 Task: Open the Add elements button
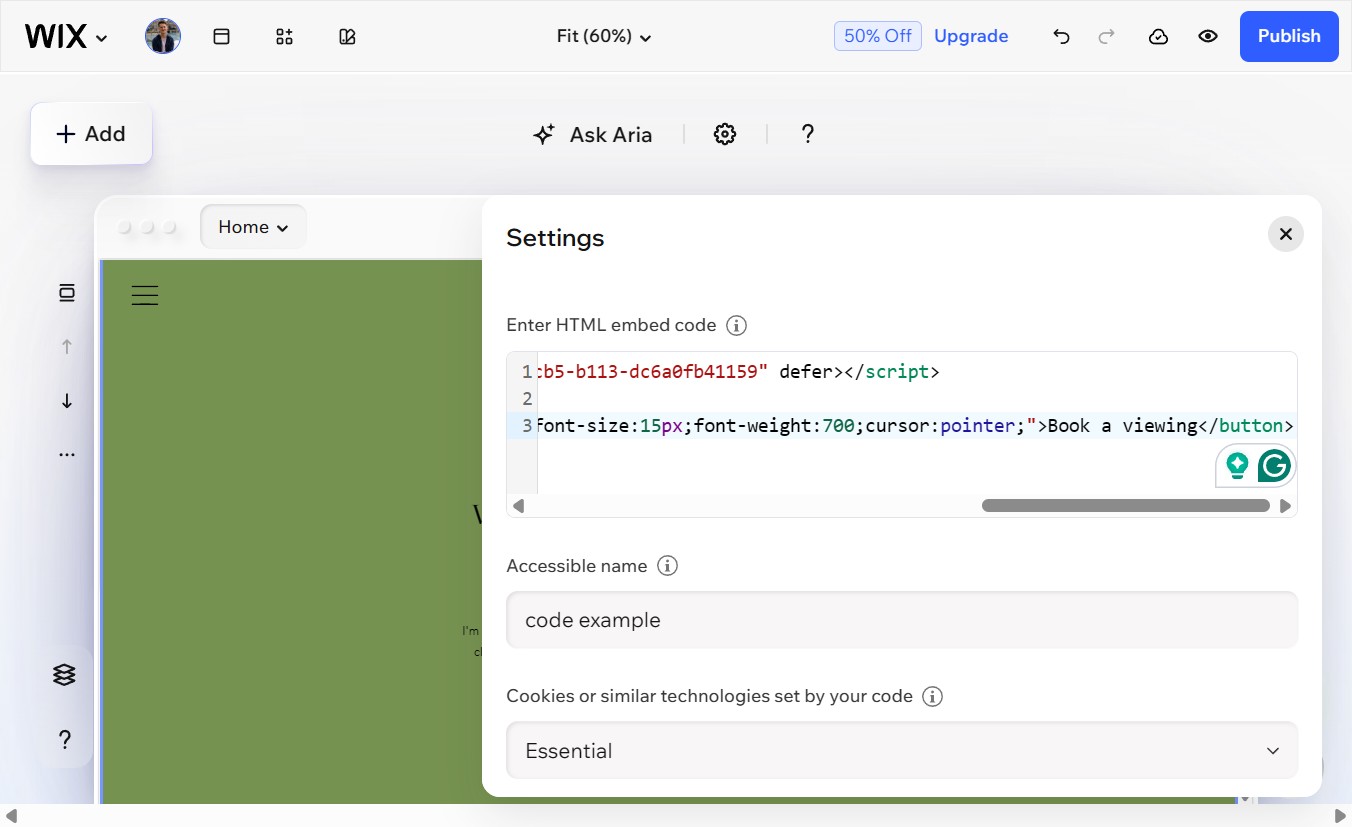coord(91,134)
